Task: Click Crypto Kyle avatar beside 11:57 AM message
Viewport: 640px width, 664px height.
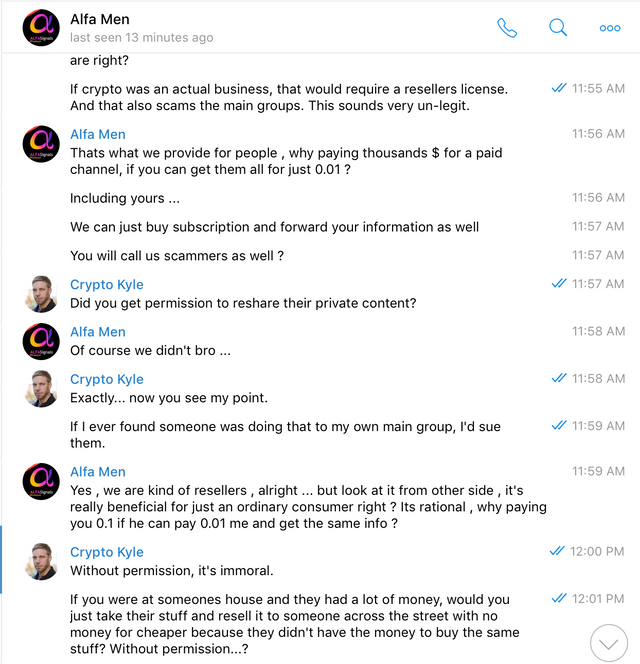Action: 41,294
